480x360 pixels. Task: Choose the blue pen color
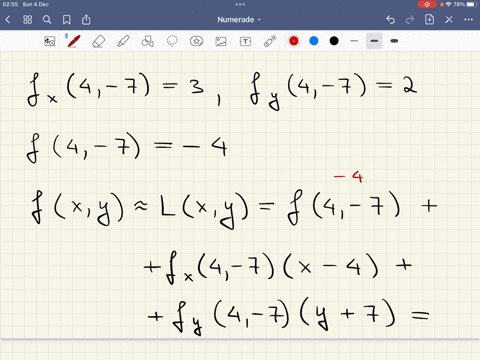tap(314, 41)
